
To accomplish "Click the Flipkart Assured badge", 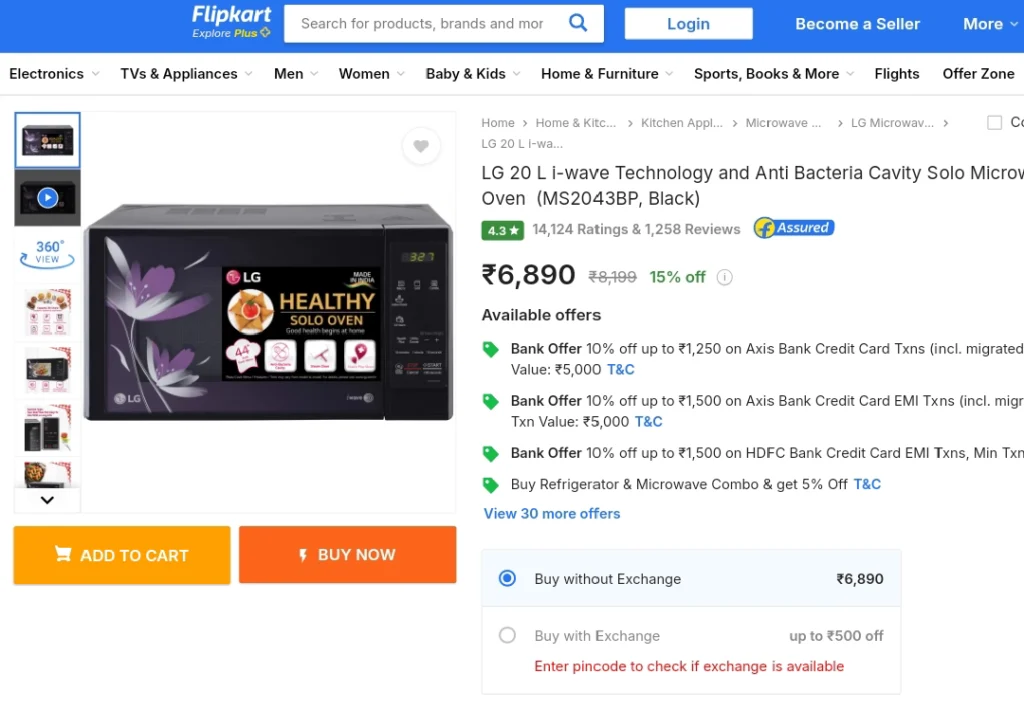I will [794, 228].
